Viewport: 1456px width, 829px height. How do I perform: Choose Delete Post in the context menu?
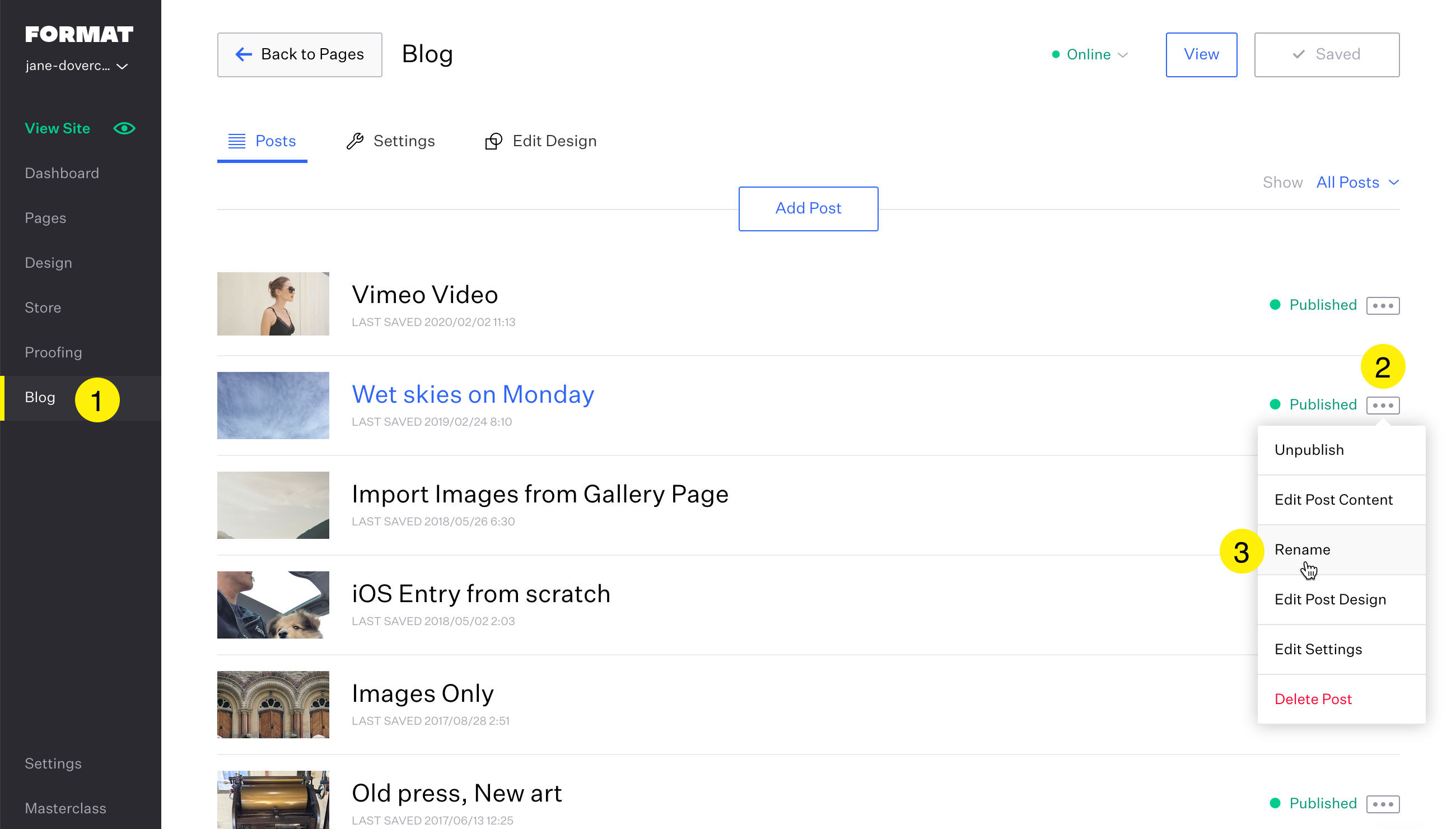[x=1312, y=698]
